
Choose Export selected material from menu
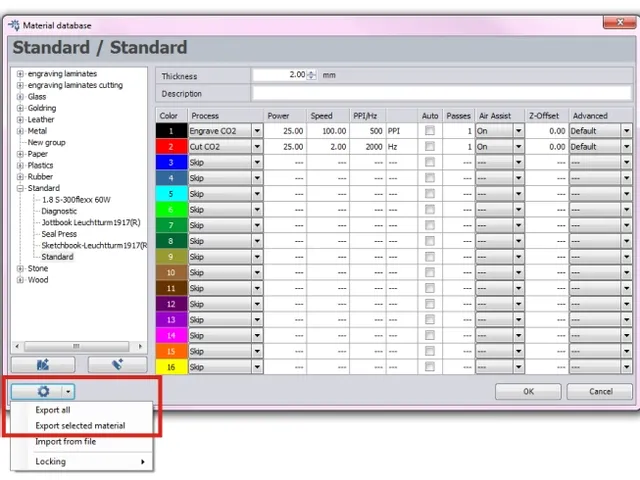80,426
